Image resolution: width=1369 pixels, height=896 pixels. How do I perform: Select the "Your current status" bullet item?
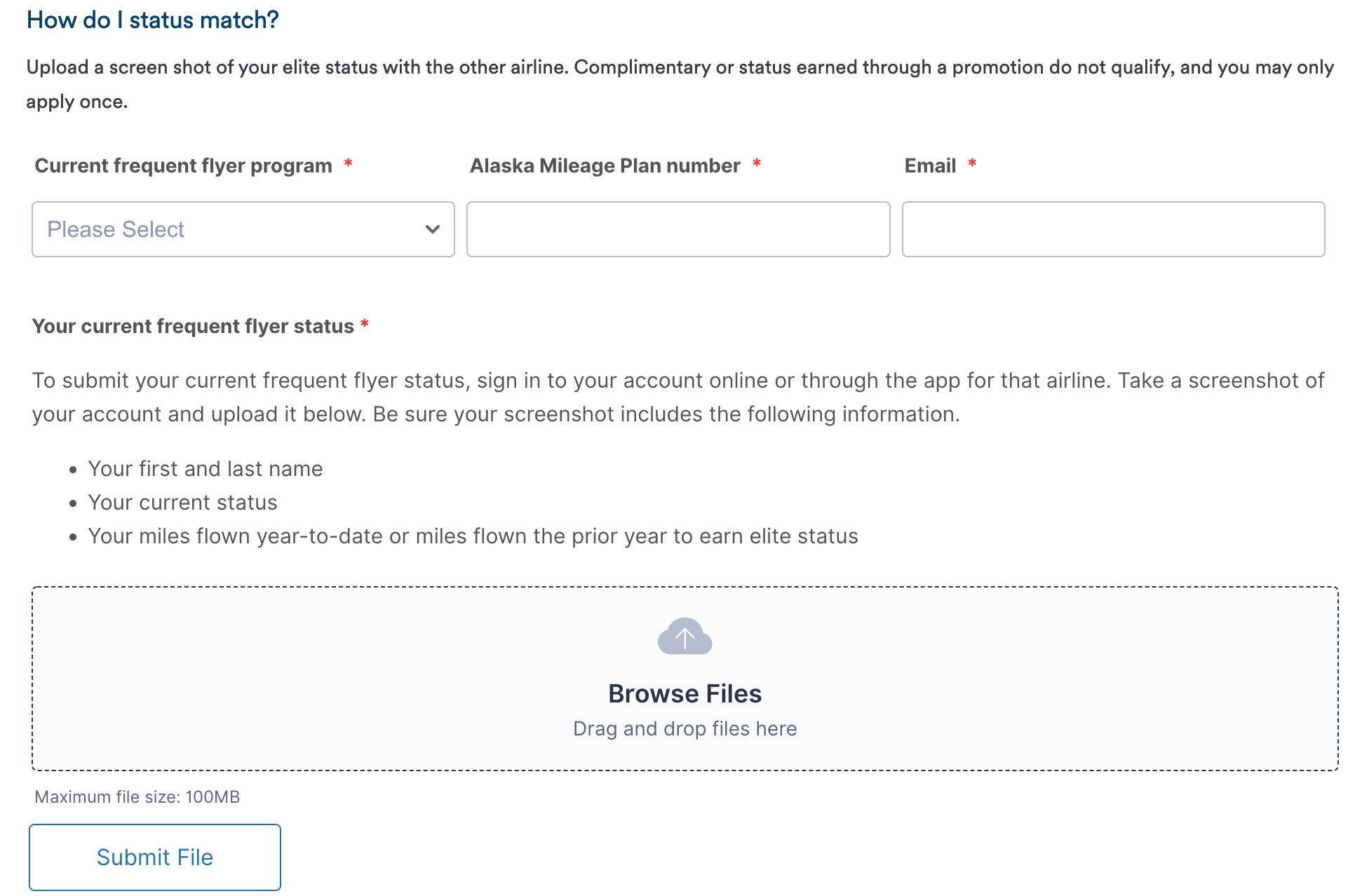182,502
